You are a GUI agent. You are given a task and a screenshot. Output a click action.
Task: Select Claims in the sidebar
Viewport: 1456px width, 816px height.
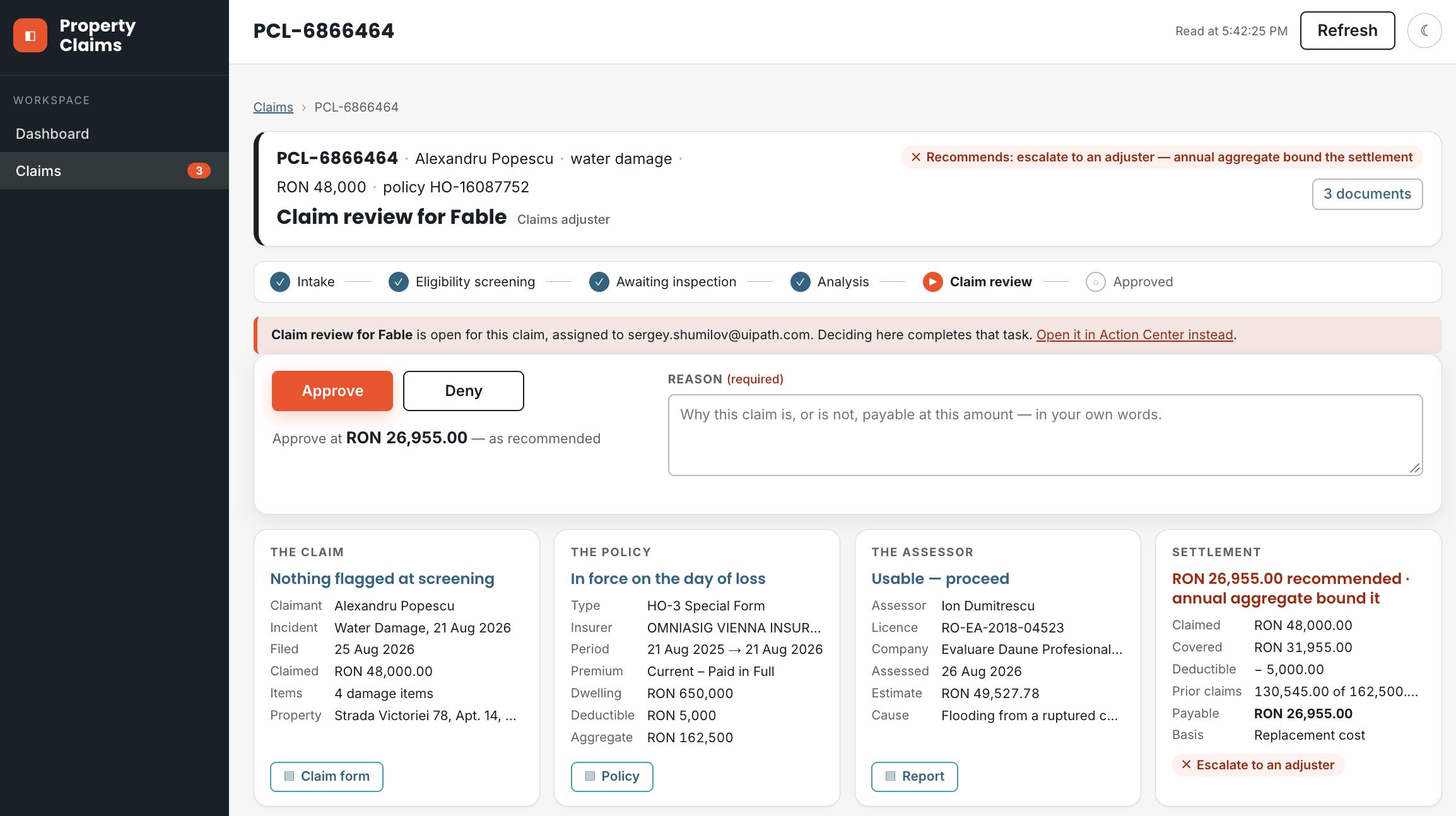(114, 171)
